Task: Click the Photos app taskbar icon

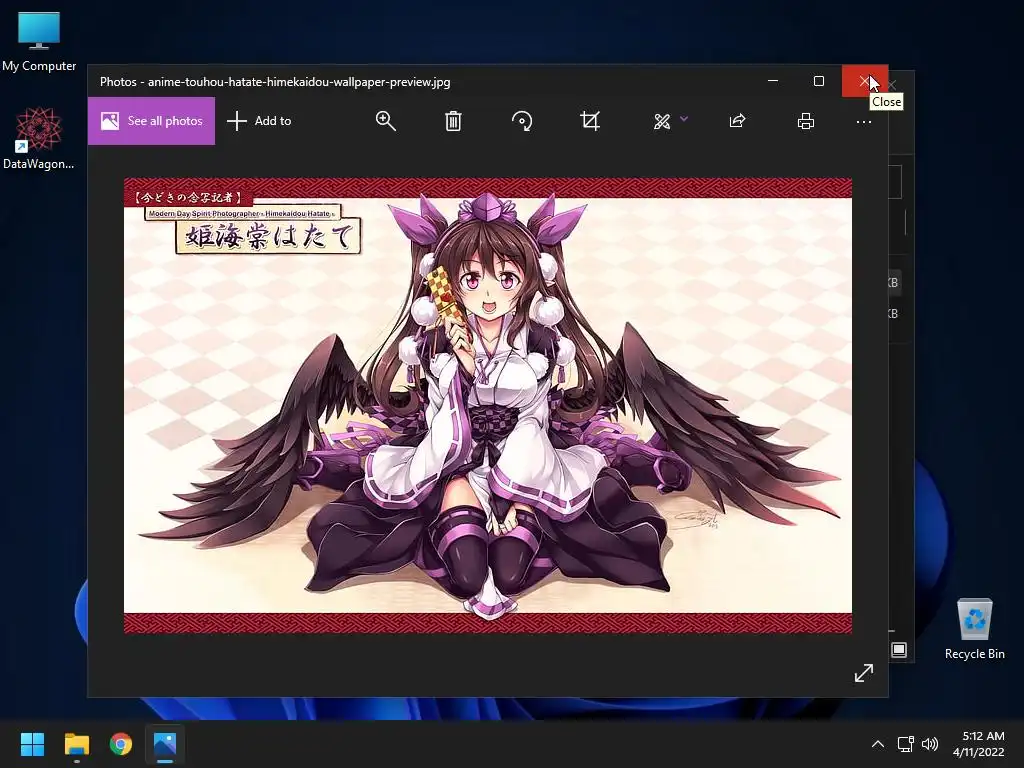Action: [165, 744]
